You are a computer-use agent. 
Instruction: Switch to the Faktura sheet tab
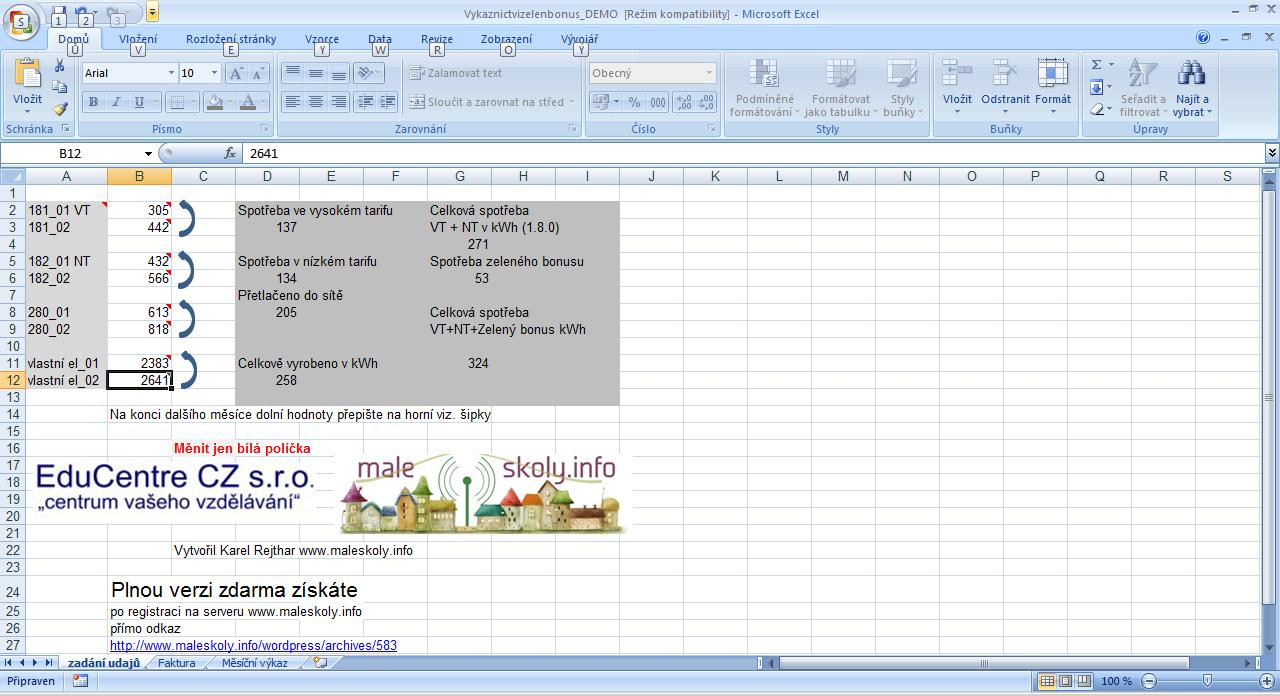pyautogui.click(x=177, y=663)
